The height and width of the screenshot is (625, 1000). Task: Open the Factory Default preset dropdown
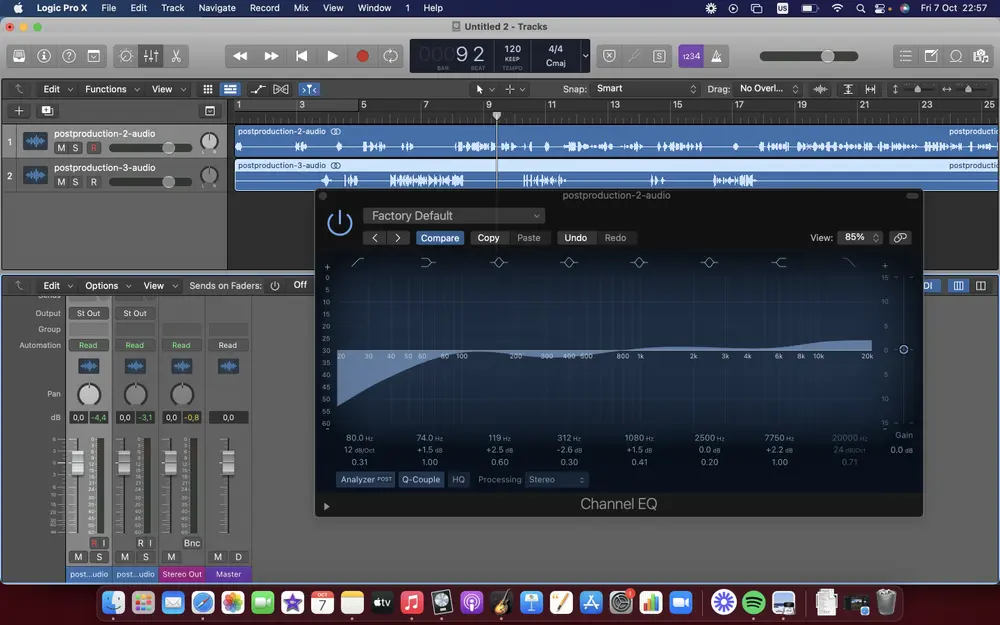point(453,216)
